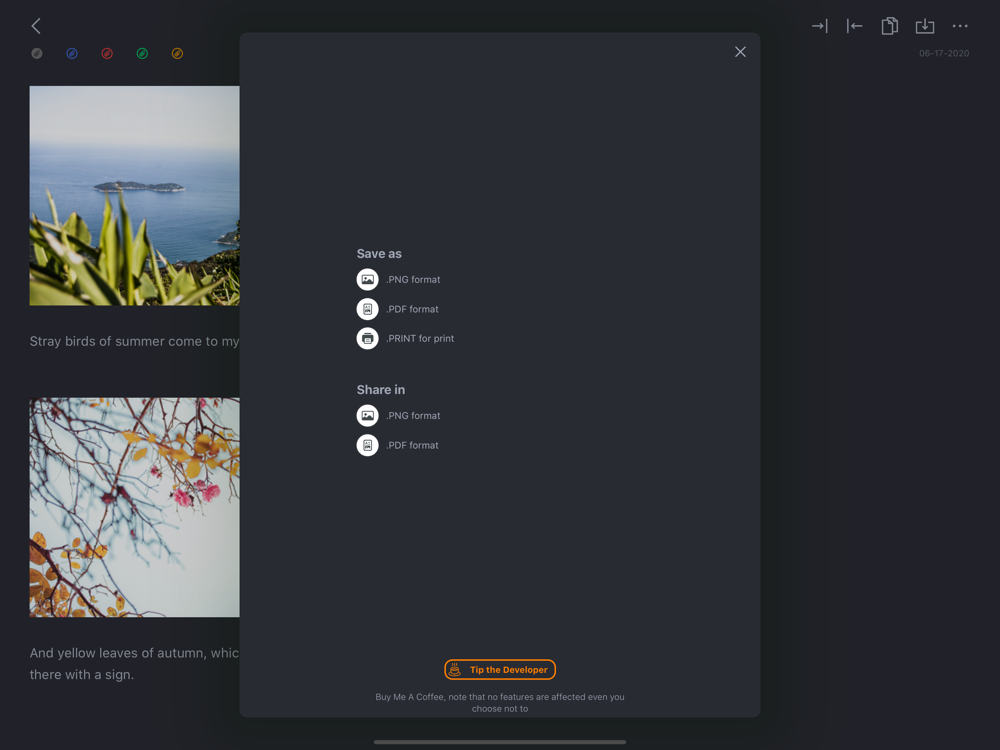This screenshot has height=750, width=1000.
Task: Click the printer icon for print
Action: pyautogui.click(x=367, y=339)
